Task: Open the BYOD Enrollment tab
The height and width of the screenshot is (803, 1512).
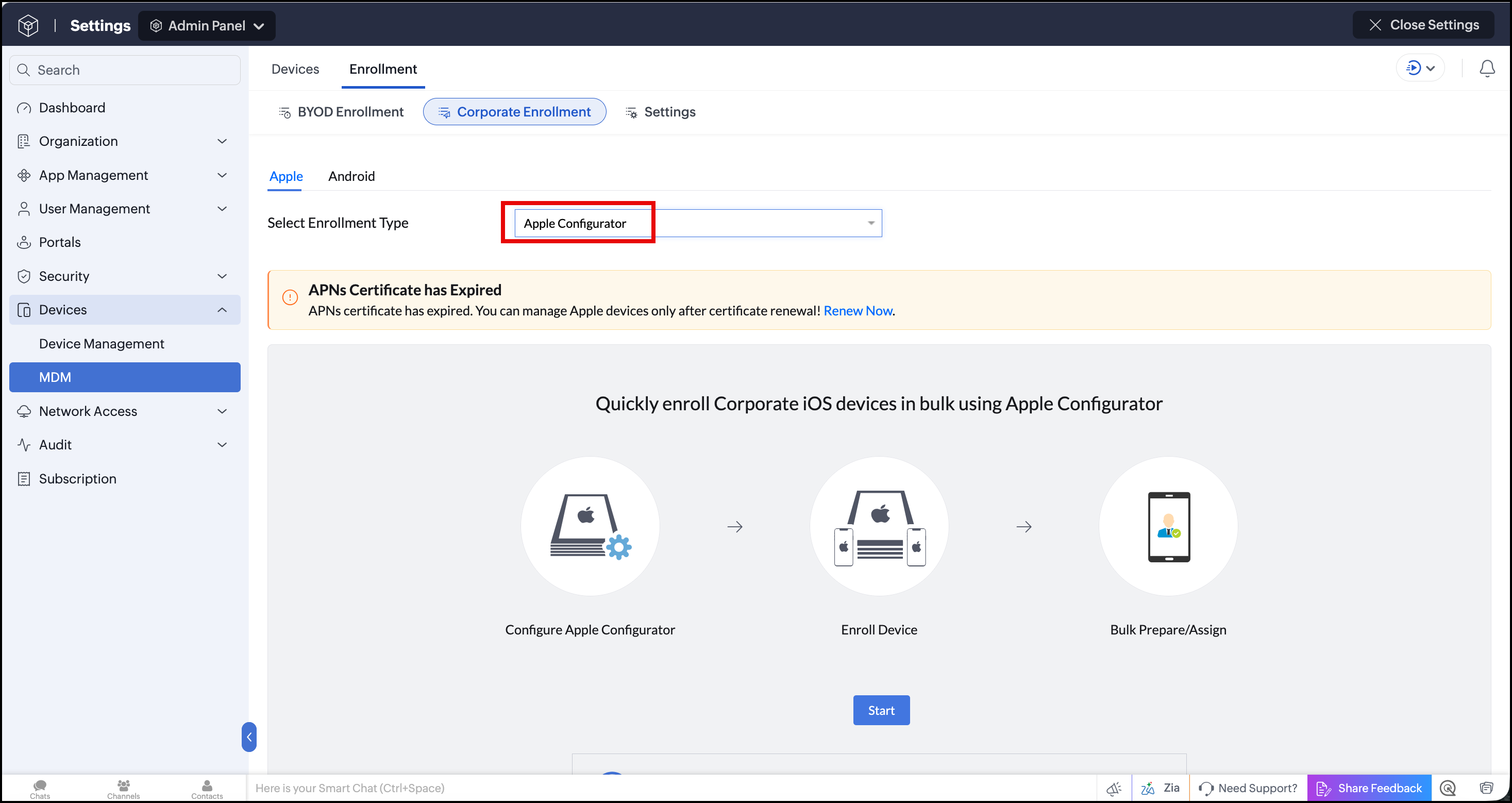Action: coord(341,112)
